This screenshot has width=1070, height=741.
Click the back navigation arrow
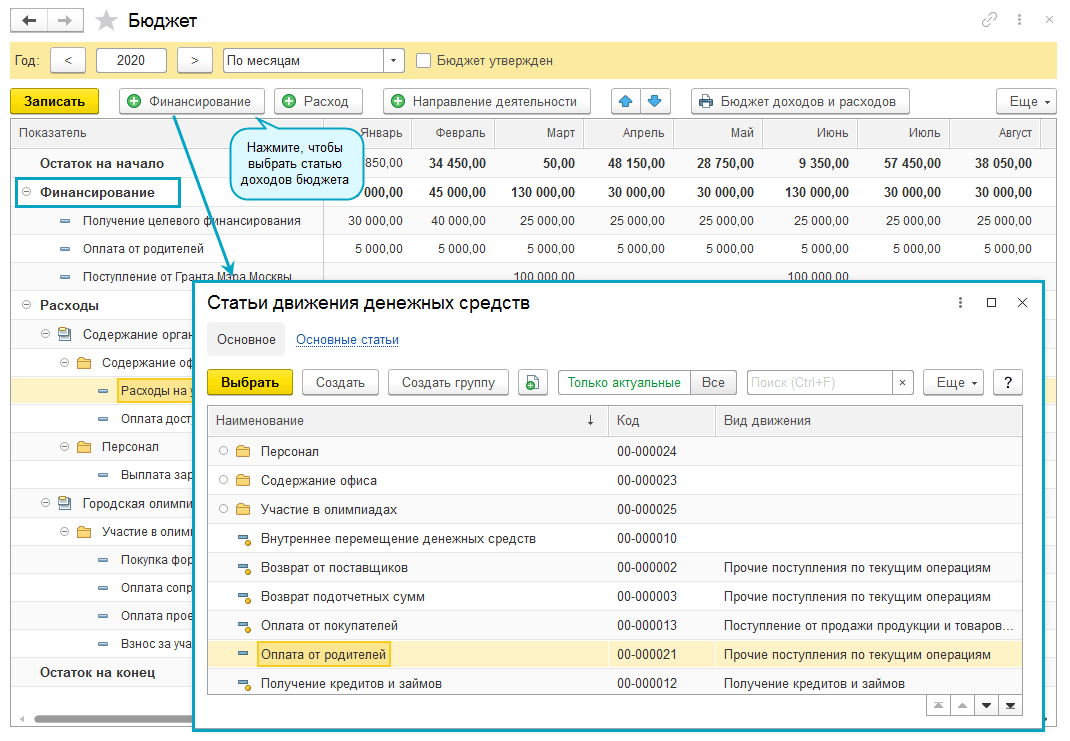(x=29, y=21)
